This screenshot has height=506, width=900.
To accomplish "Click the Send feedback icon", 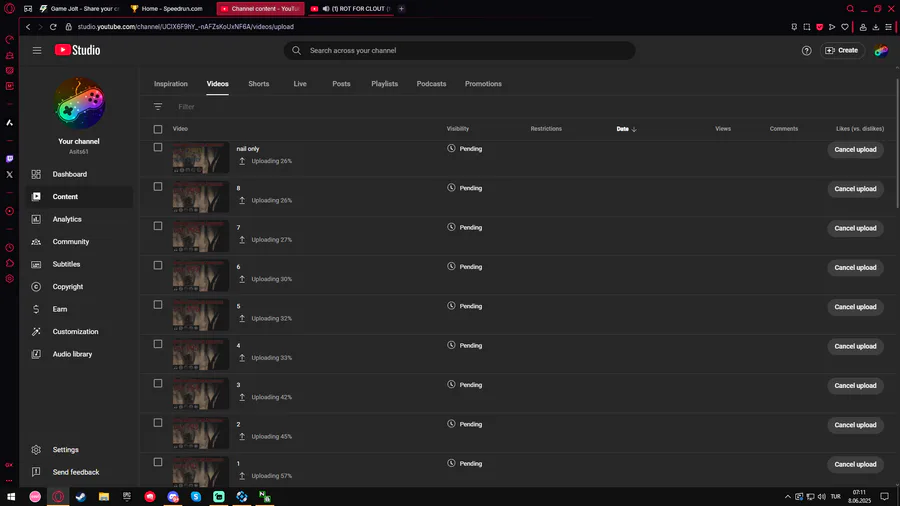I will tap(36, 472).
